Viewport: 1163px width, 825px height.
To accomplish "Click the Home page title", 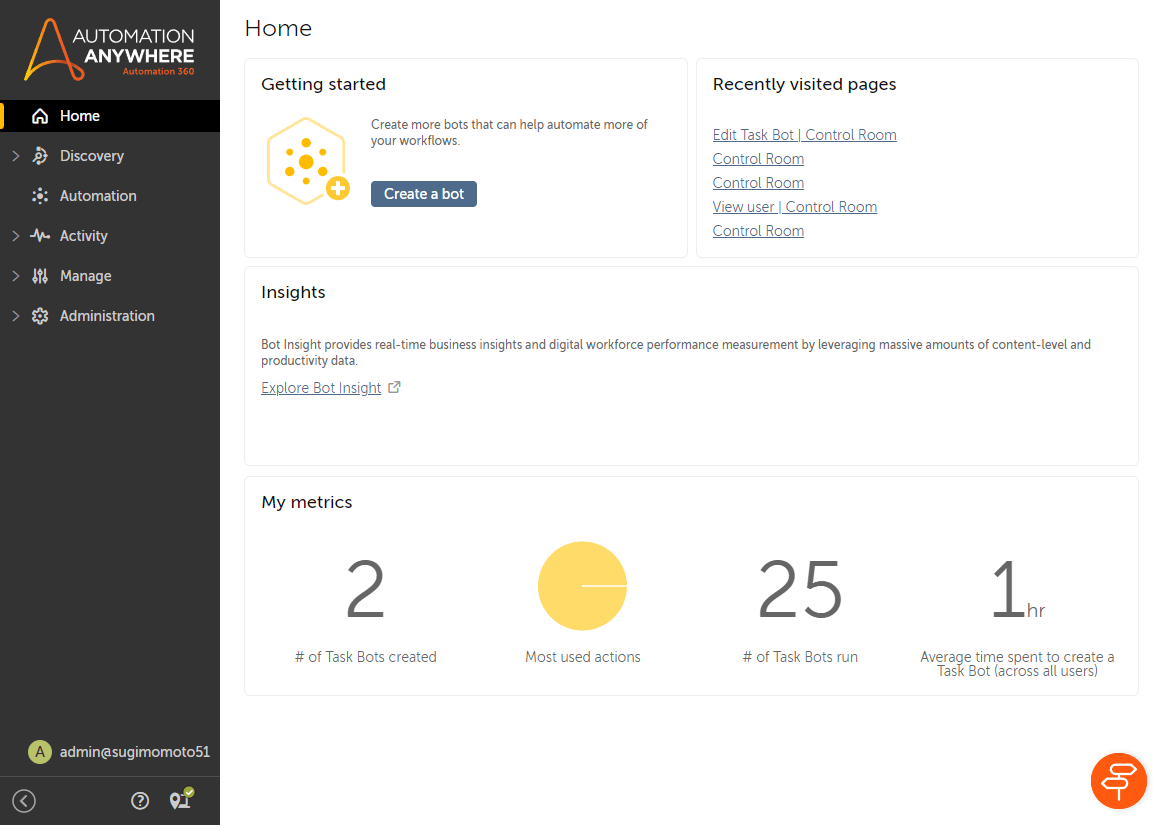I will tap(278, 28).
